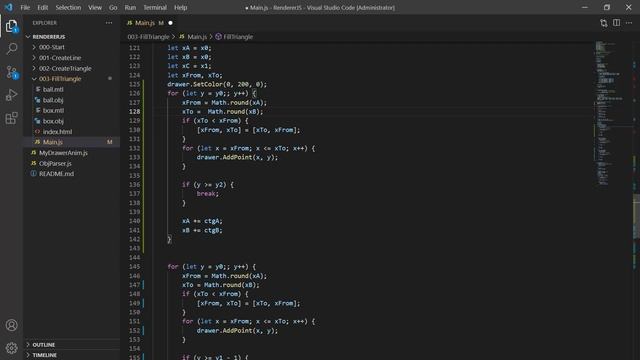Select Main.js in the explorer tree
640x360 pixels.
click(x=53, y=142)
